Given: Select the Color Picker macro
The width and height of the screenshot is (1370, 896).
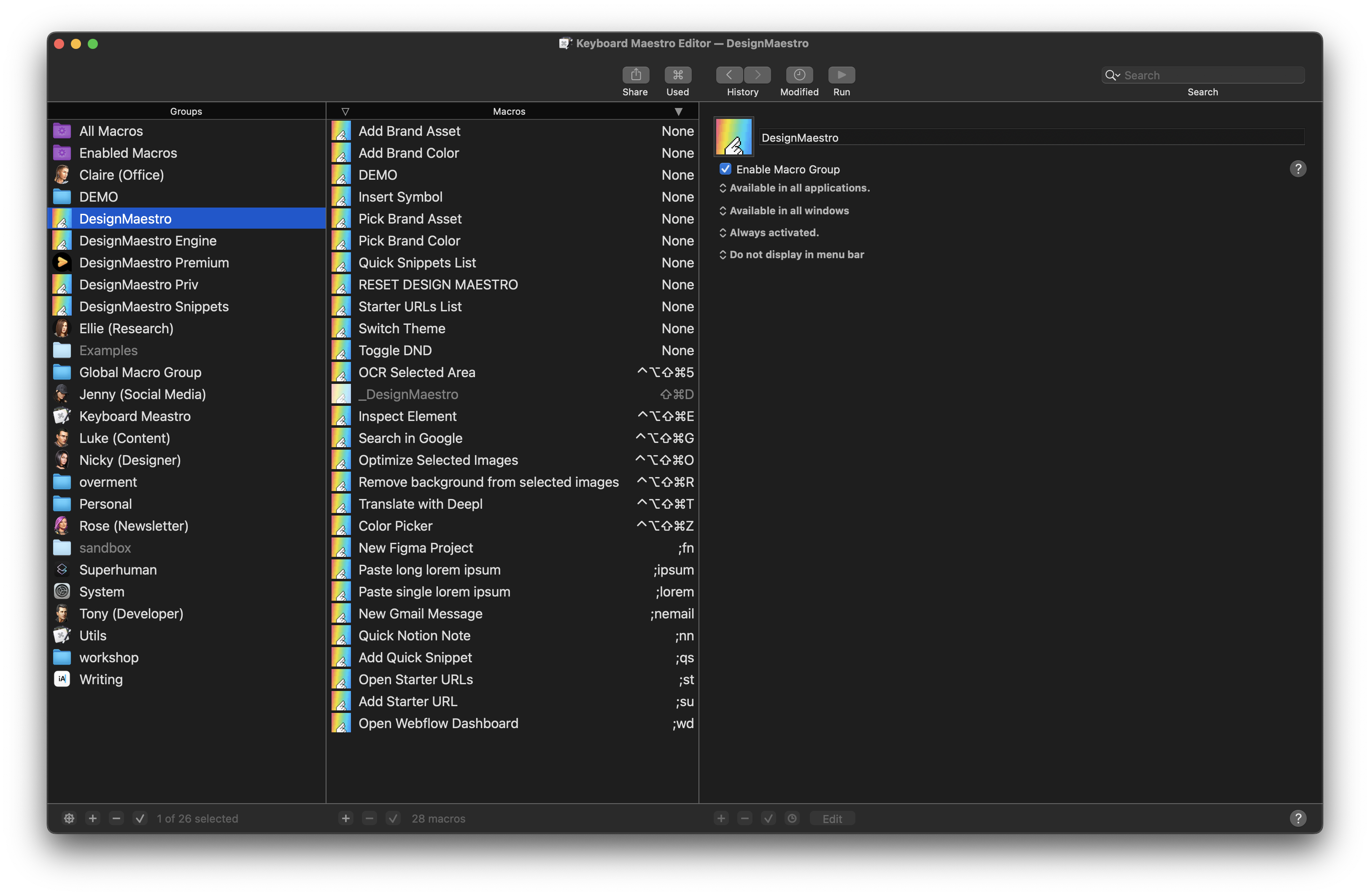Looking at the screenshot, I should [x=395, y=526].
